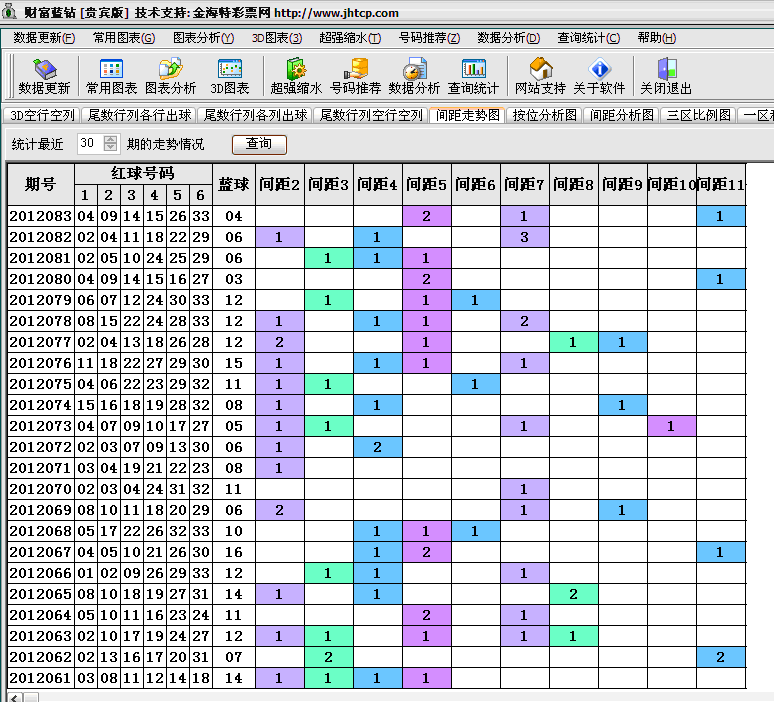Switch to the 按位分析图 tab
Viewport: 774px width, 702px height.
coord(544,115)
